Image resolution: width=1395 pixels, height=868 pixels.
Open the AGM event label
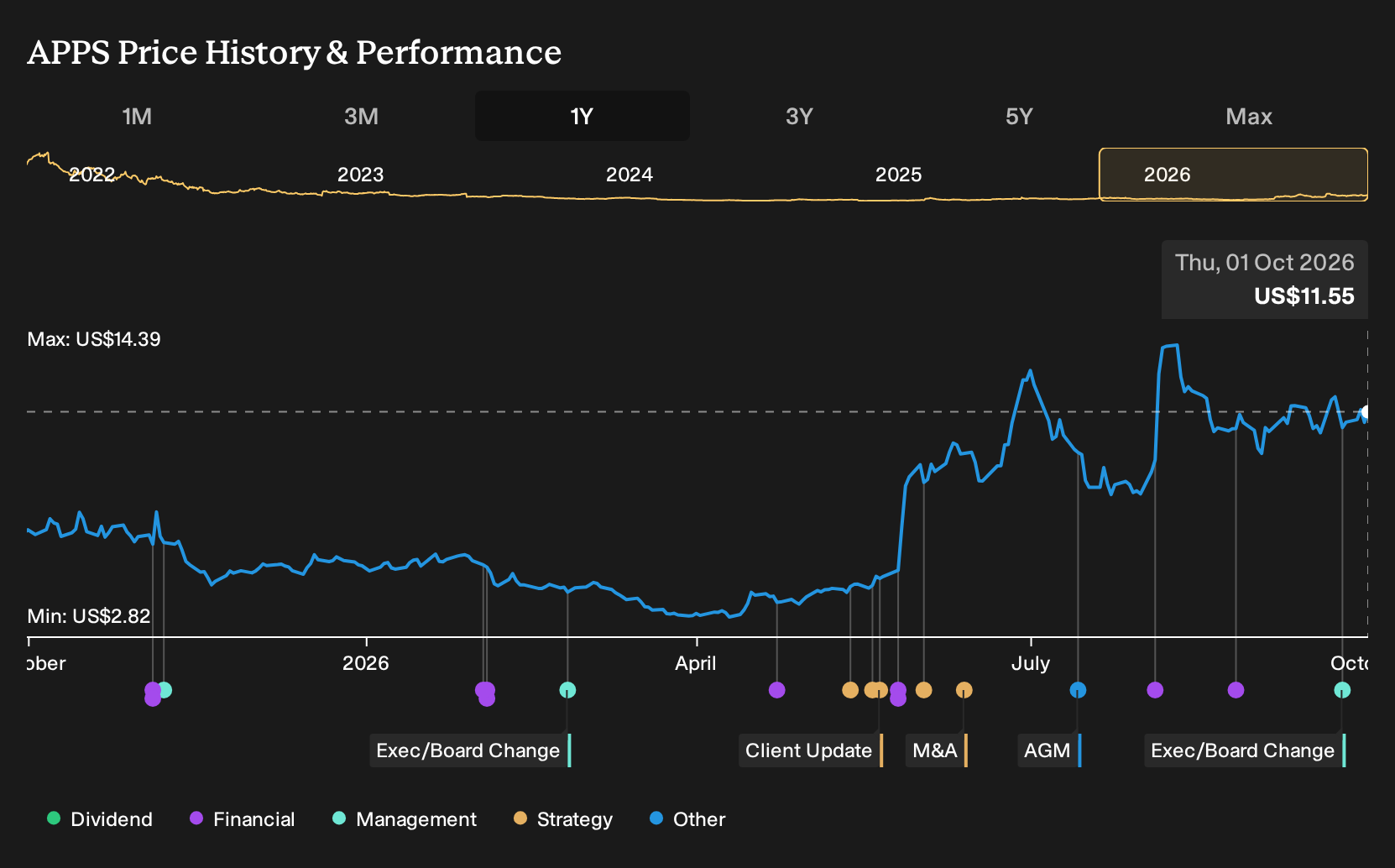coord(1049,750)
